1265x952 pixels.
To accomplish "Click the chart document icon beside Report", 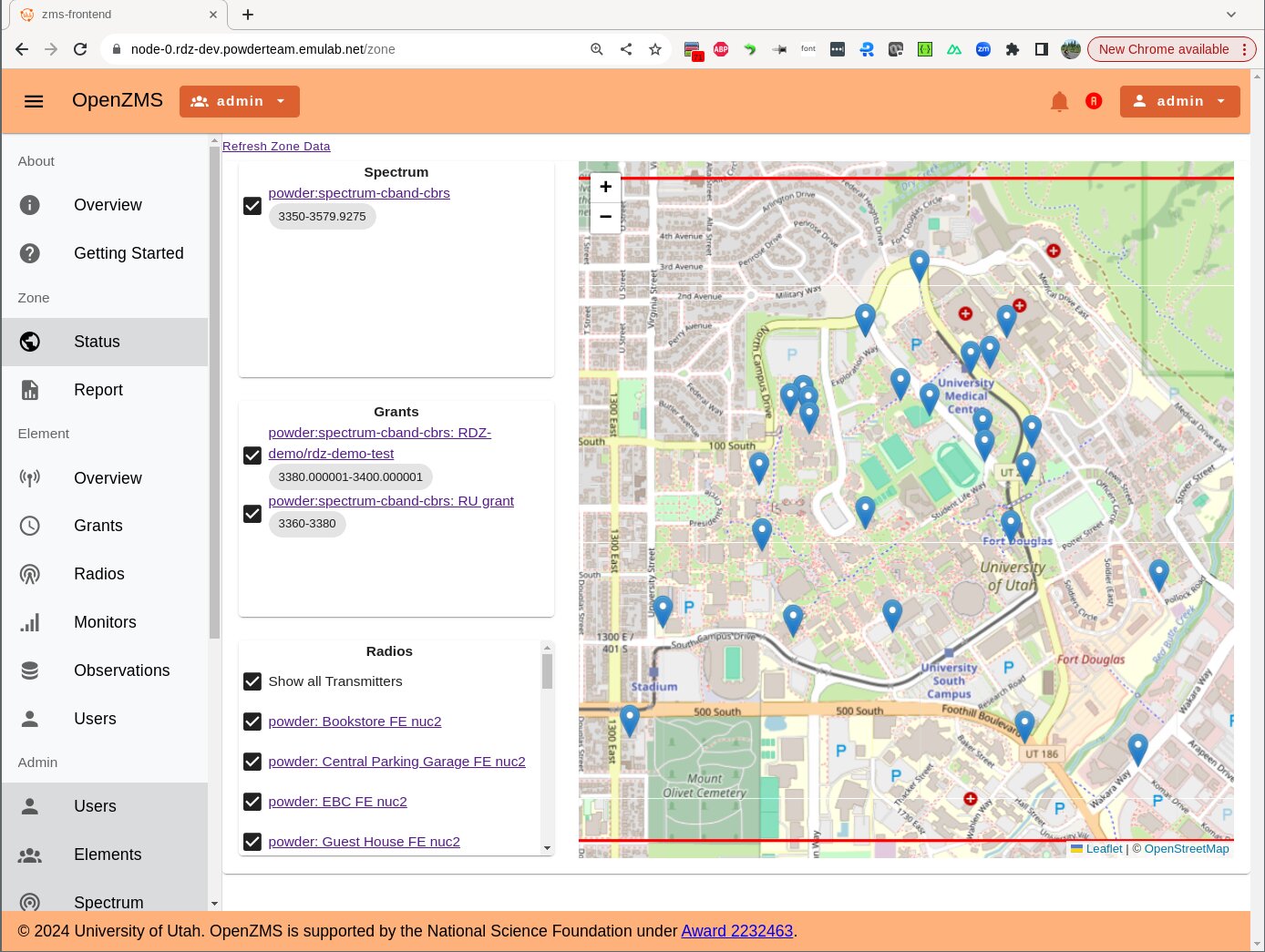I will [x=30, y=390].
